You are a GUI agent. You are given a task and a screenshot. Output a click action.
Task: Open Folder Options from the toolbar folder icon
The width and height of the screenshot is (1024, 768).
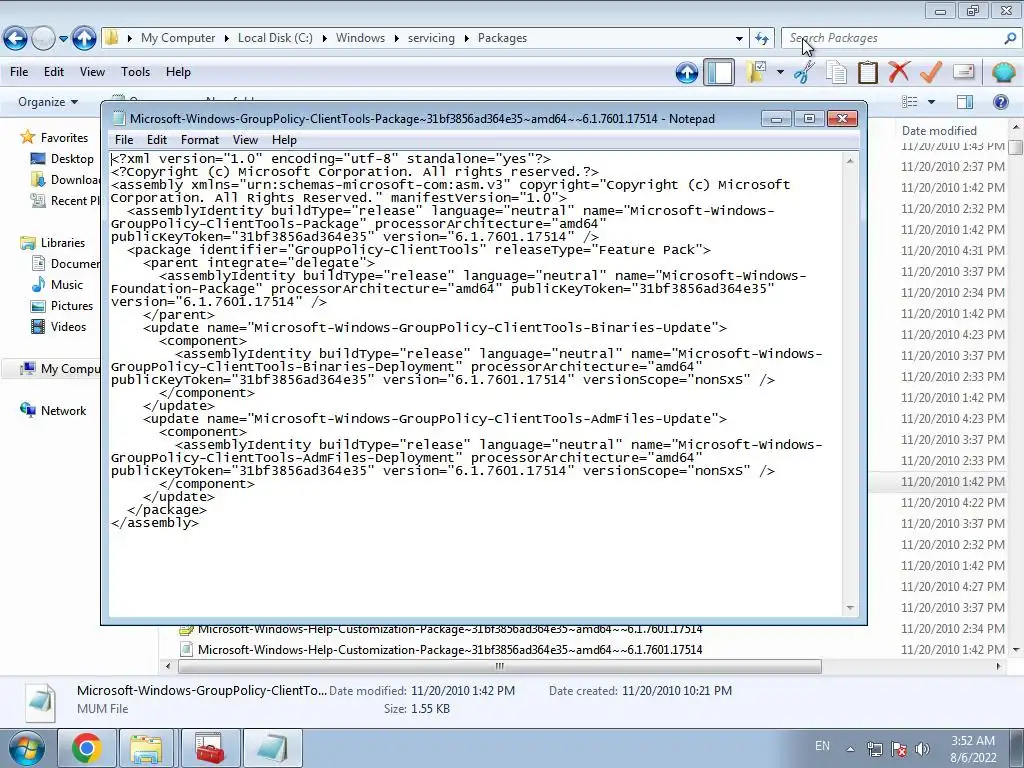(x=757, y=72)
